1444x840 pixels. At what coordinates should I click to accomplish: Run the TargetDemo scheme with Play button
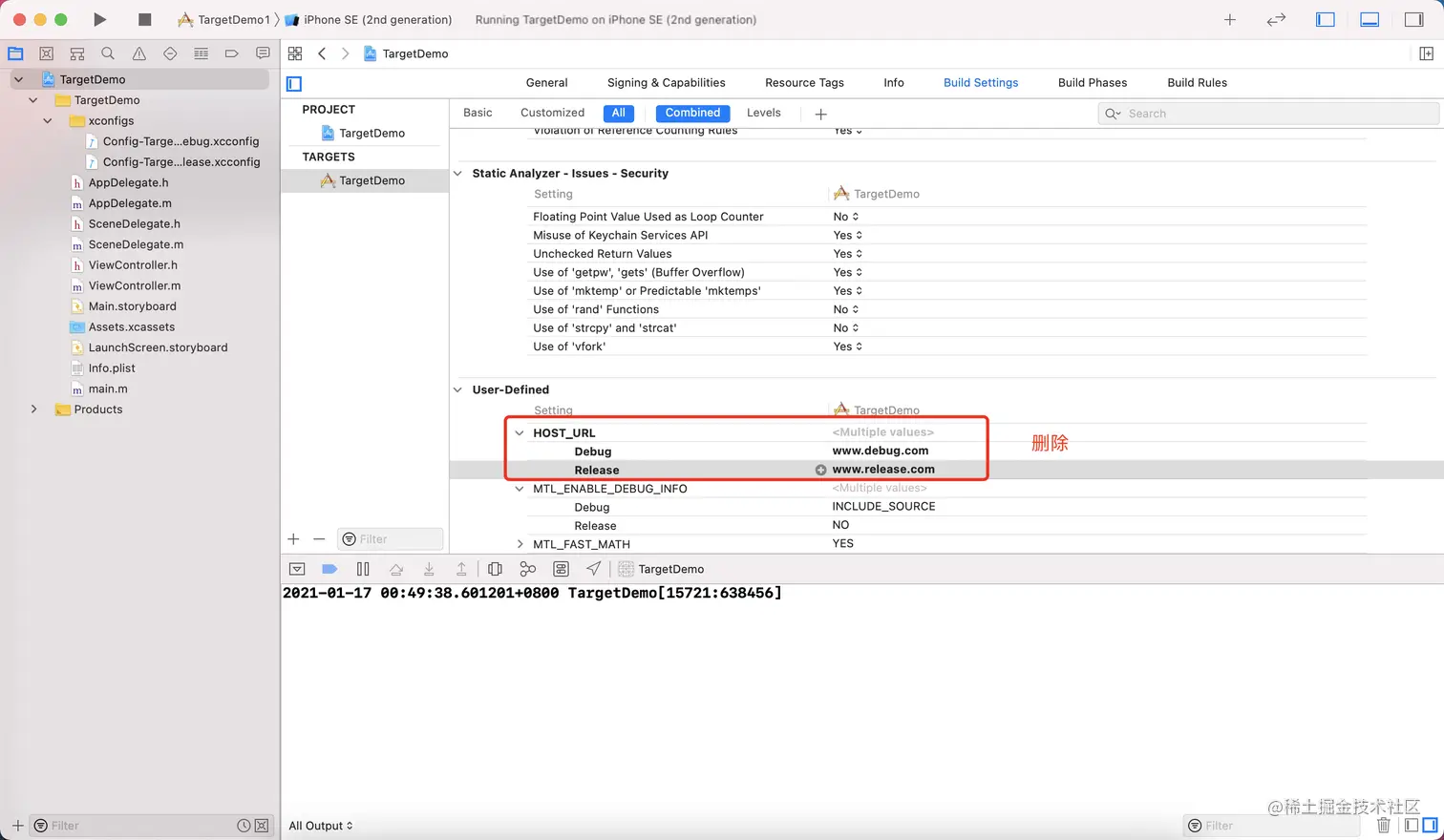(99, 19)
